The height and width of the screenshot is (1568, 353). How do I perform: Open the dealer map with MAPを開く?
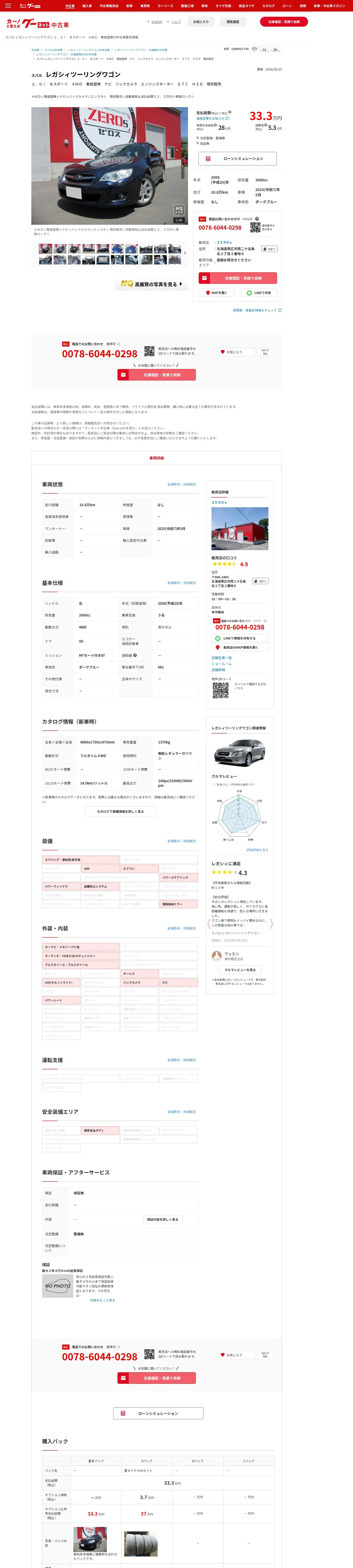217,293
